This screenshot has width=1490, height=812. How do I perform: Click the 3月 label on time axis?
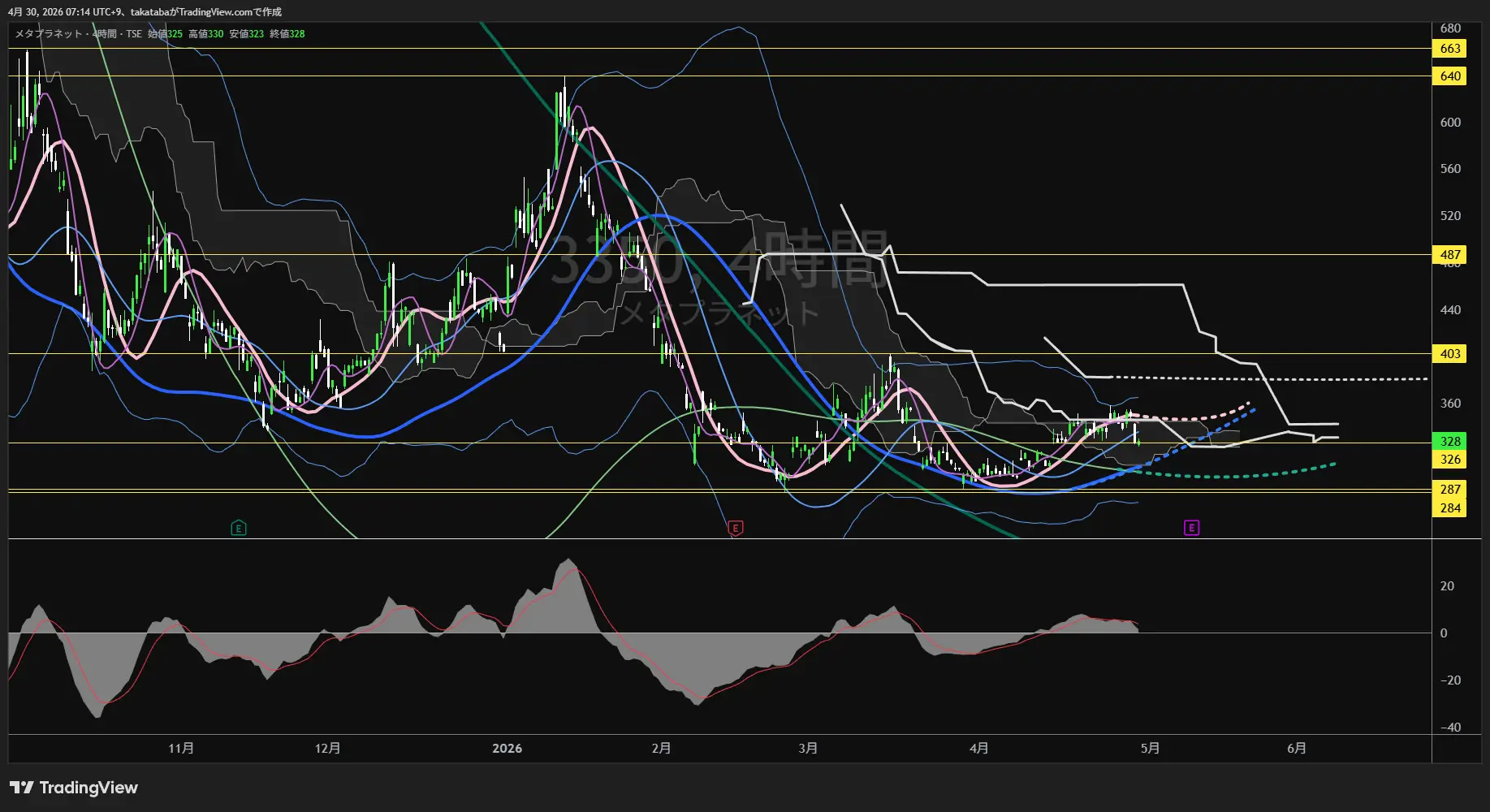coord(808,749)
